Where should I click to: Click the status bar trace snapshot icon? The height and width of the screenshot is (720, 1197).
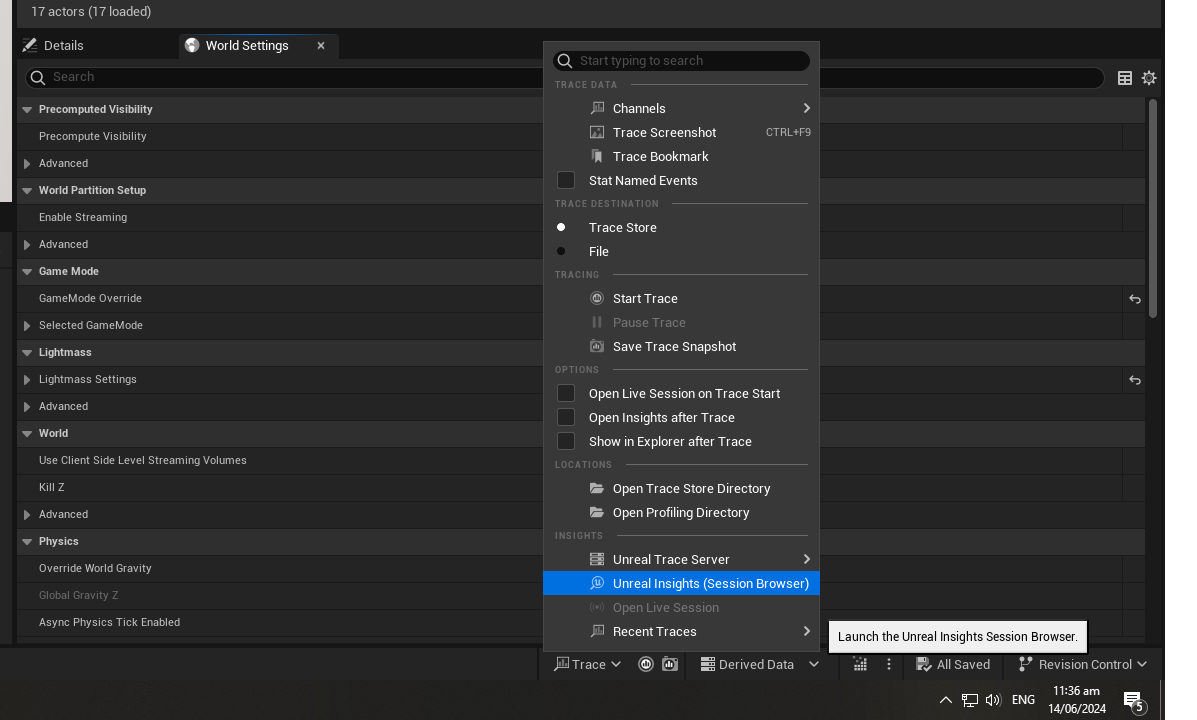click(x=669, y=664)
